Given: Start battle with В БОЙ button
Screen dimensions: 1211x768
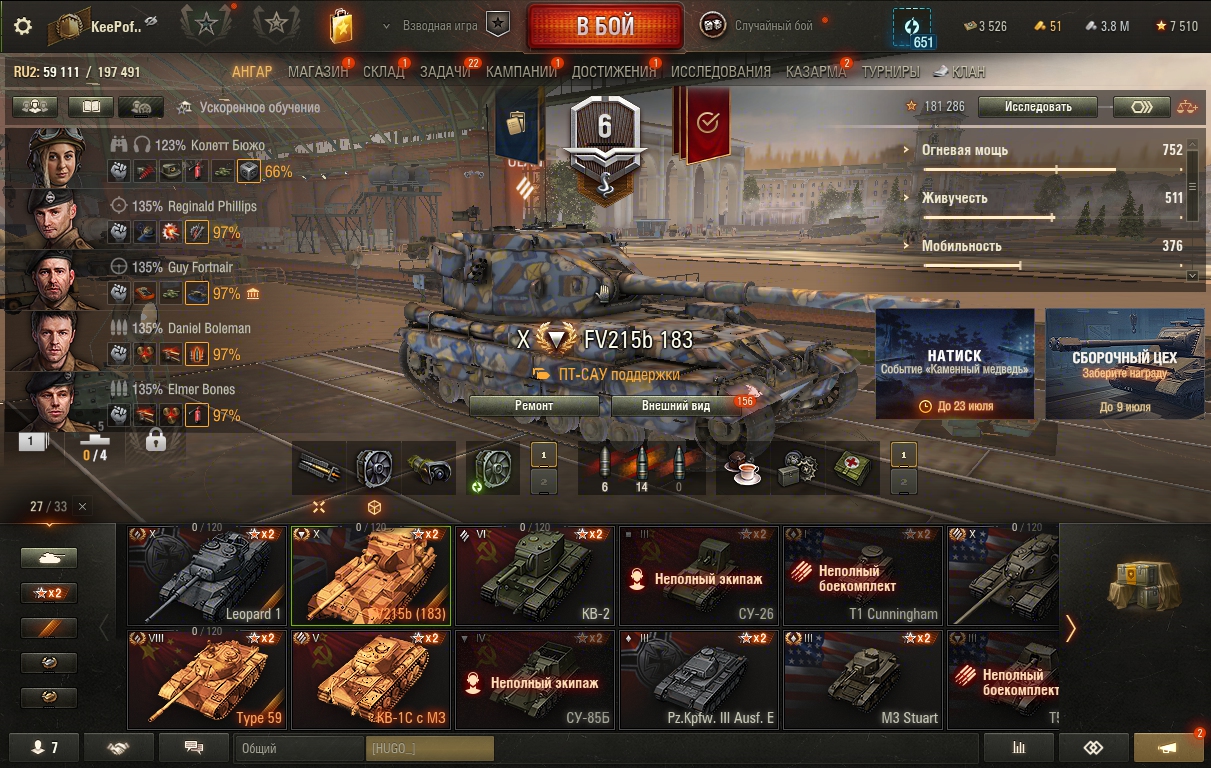Looking at the screenshot, I should point(605,27).
